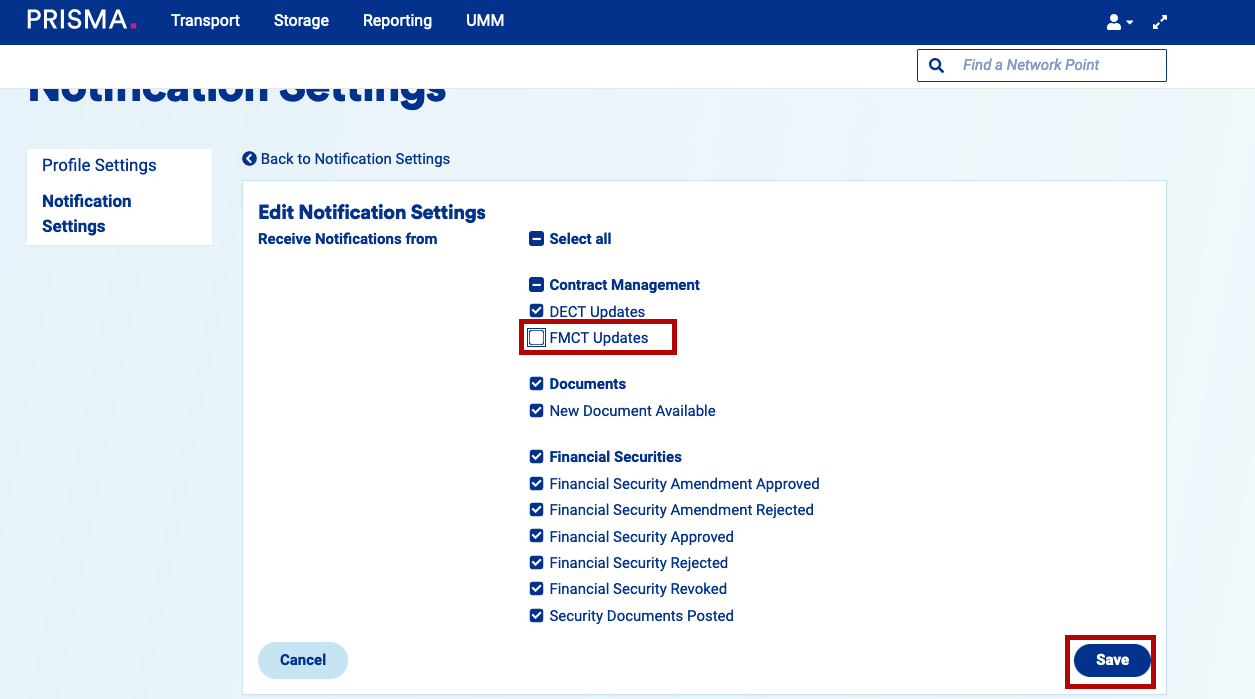Open the Reporting menu
Image resolution: width=1255 pixels, height=699 pixels.
coord(397,20)
